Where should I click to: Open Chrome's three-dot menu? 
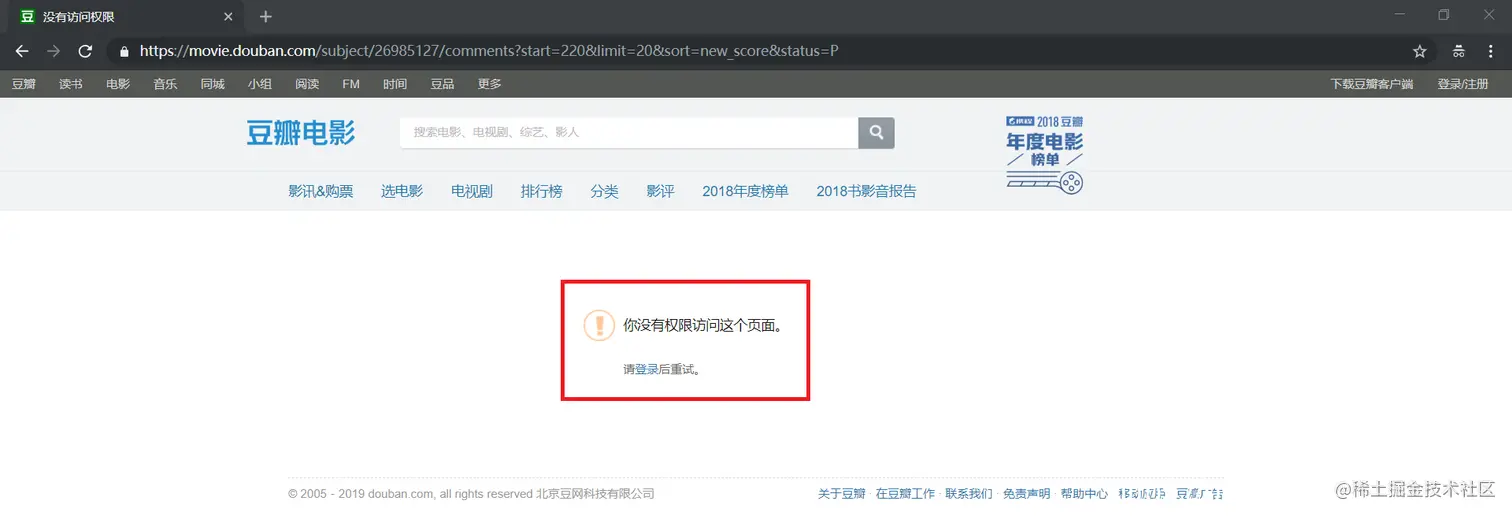coord(1490,51)
